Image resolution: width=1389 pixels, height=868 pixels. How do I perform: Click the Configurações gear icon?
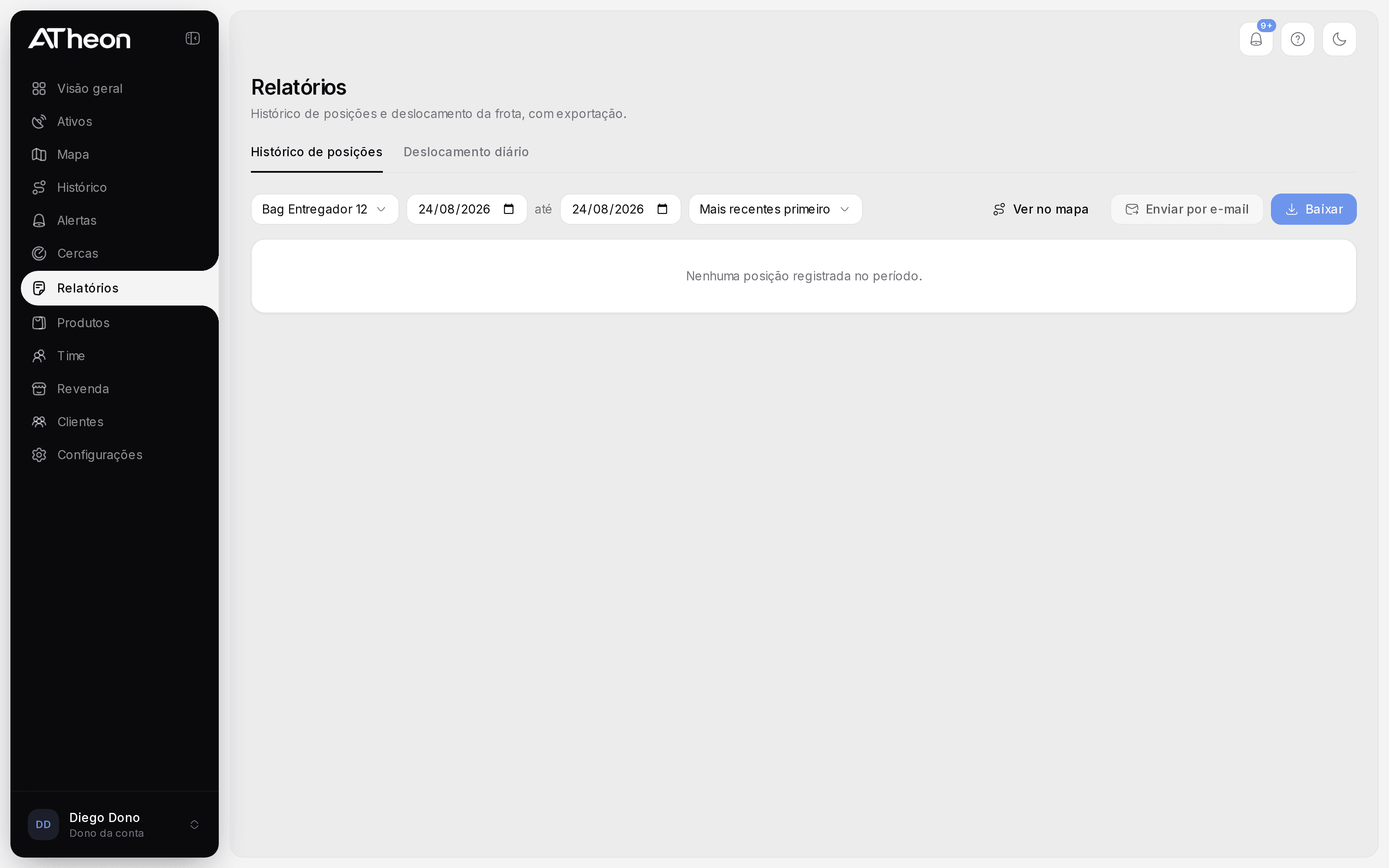point(39,455)
